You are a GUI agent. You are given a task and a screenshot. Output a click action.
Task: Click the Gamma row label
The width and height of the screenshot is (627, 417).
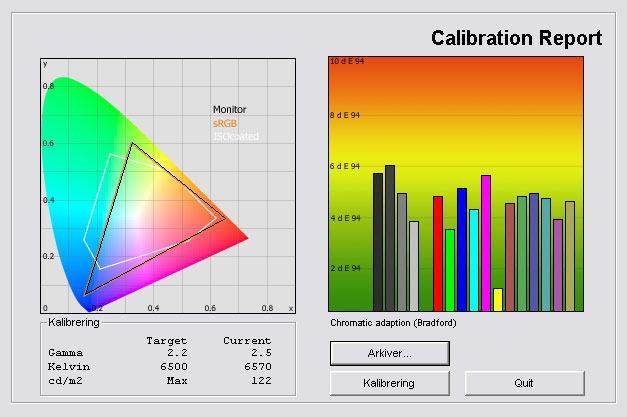pyautogui.click(x=66, y=353)
